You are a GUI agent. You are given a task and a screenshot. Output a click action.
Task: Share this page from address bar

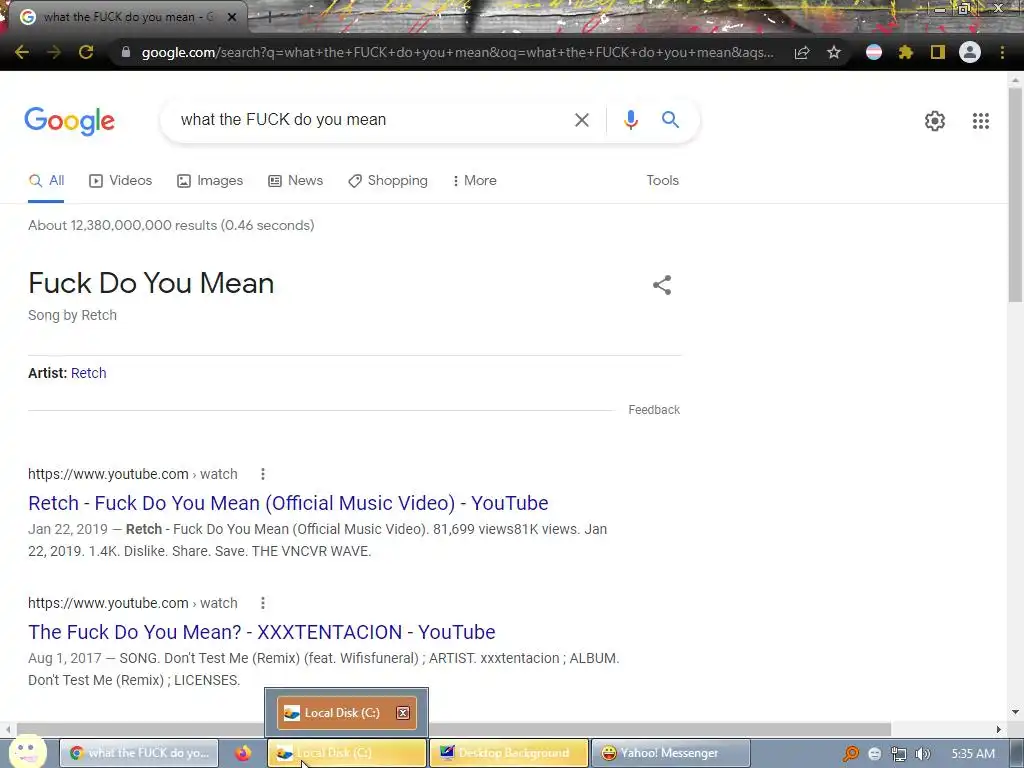(x=802, y=52)
